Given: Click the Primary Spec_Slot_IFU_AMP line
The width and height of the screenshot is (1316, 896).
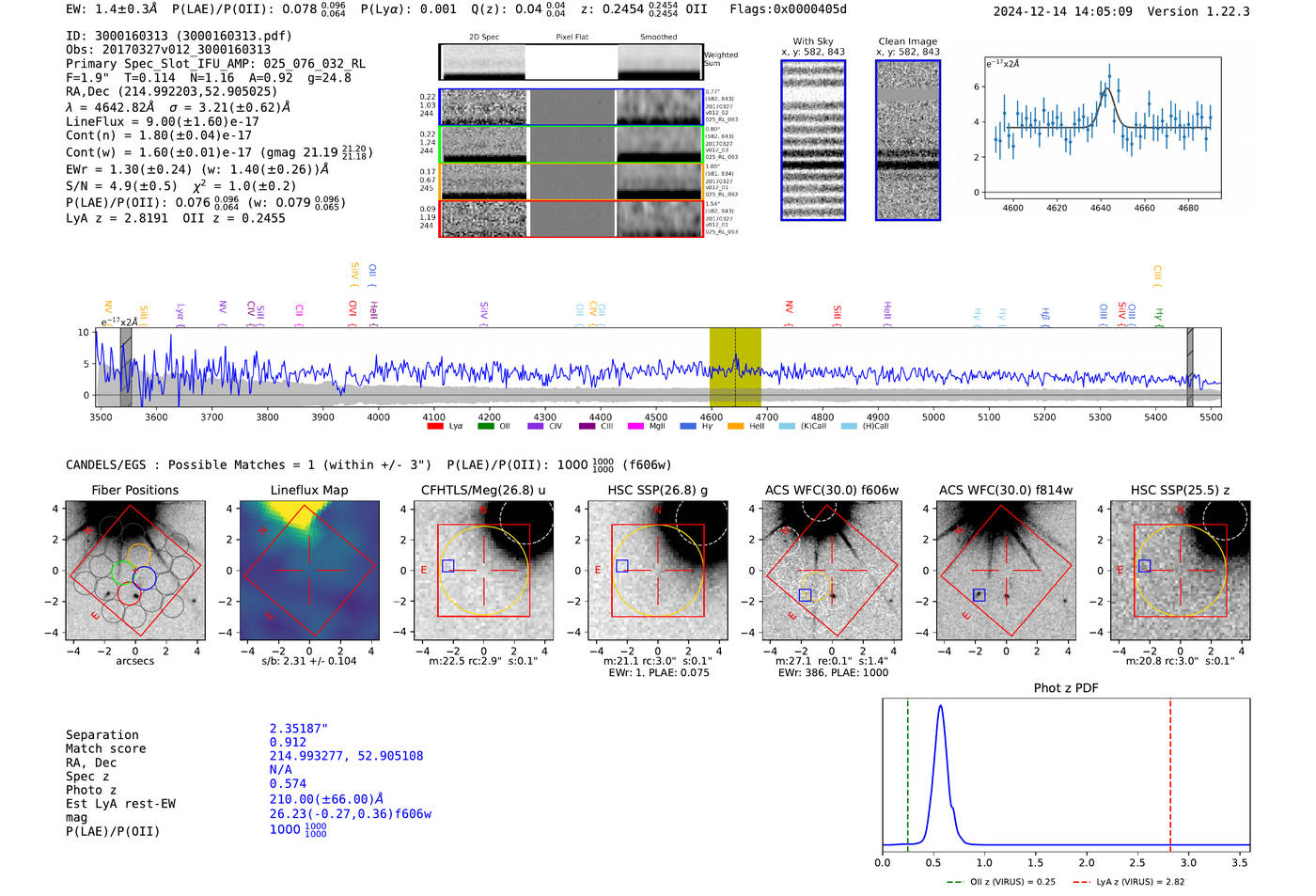Looking at the screenshot, I should pos(216,64).
